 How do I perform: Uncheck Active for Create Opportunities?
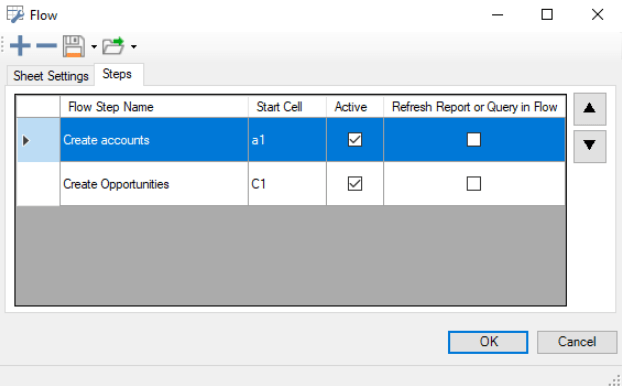coord(355,184)
